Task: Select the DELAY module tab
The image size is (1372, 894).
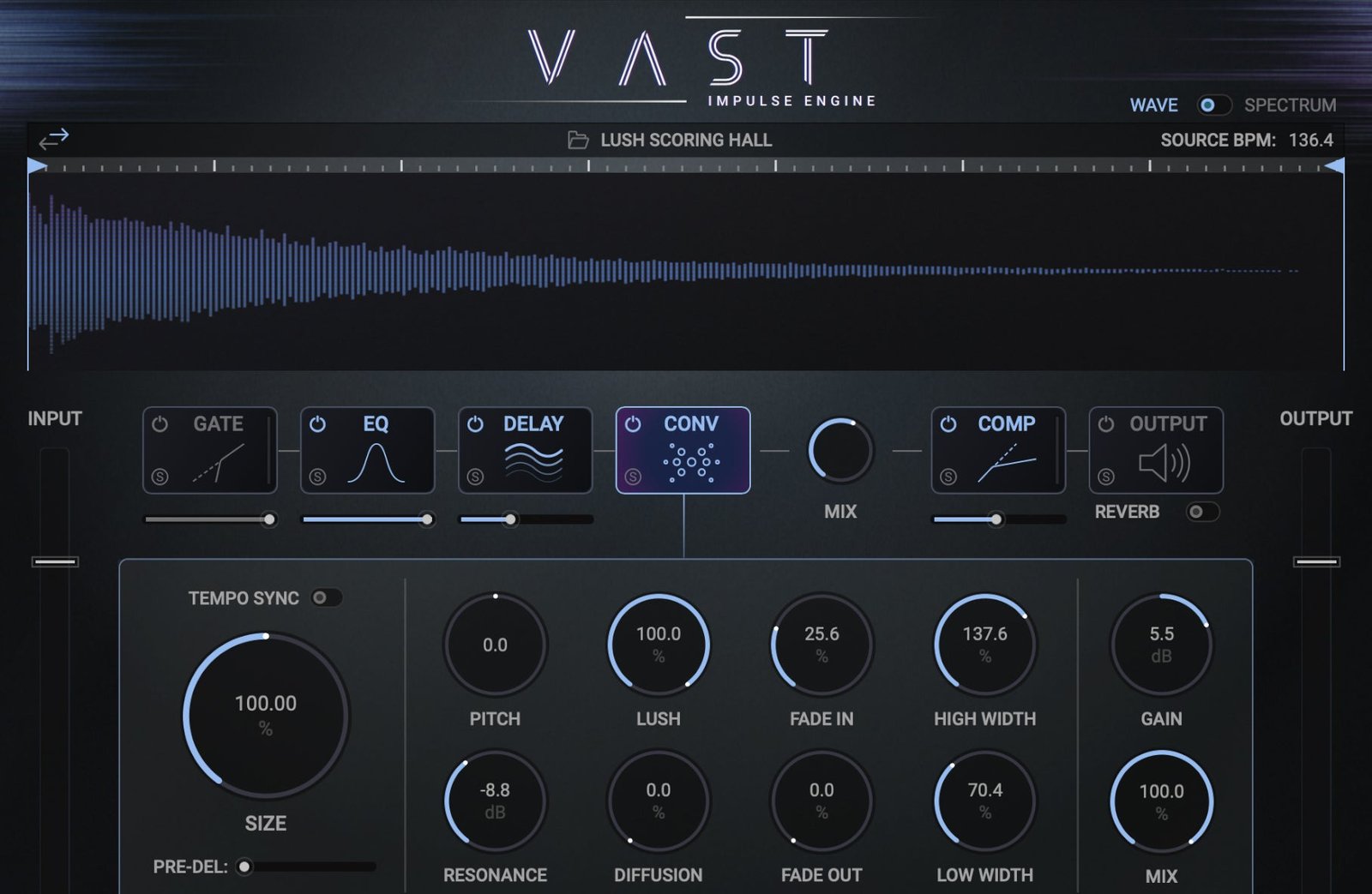Action: point(526,450)
